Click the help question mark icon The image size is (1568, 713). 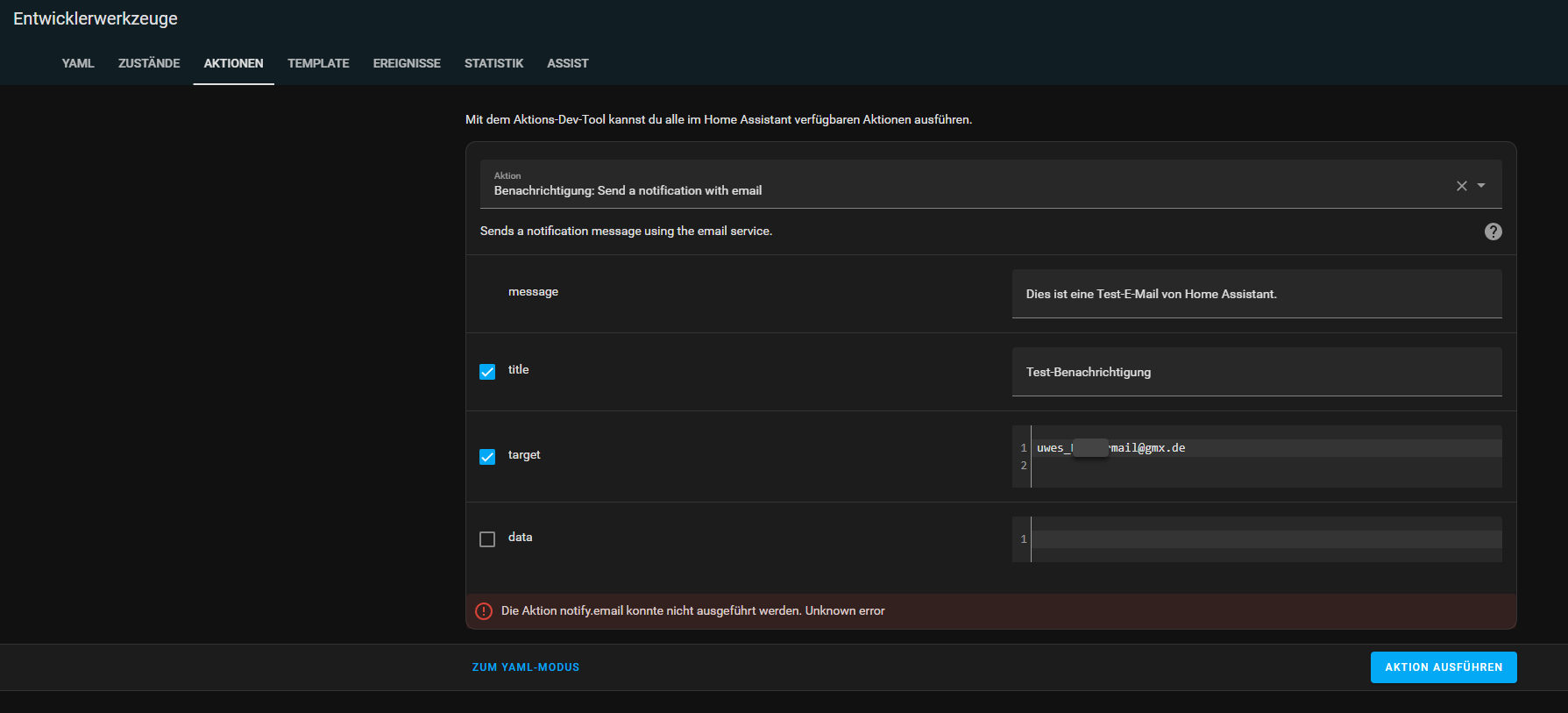click(x=1493, y=232)
